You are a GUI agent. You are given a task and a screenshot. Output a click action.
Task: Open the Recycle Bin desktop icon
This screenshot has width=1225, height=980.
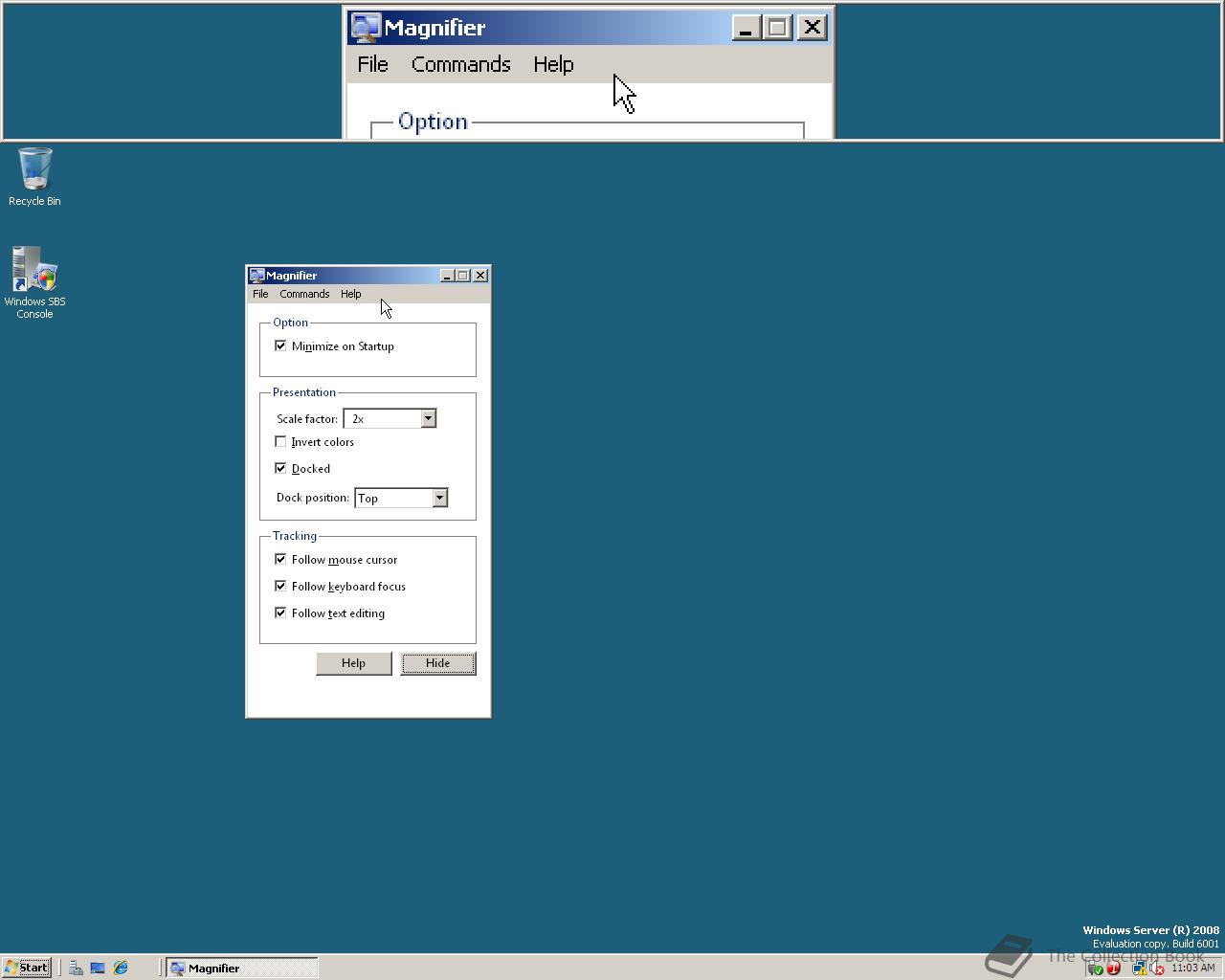point(34,176)
